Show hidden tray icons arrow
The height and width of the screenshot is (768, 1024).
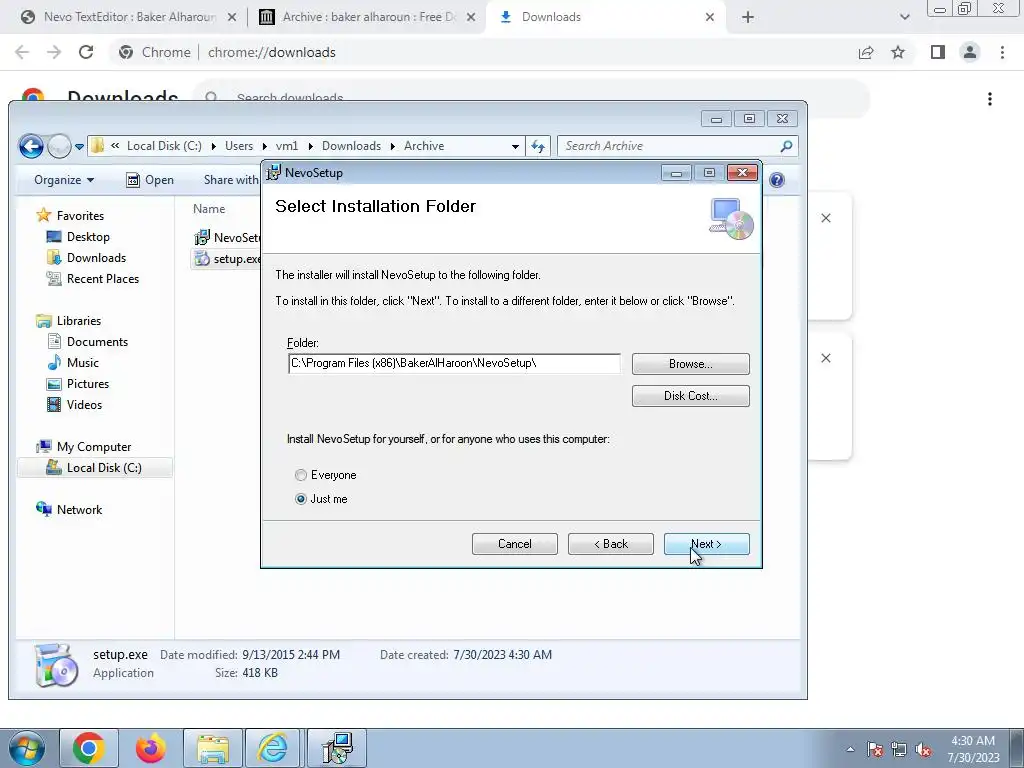tap(850, 749)
